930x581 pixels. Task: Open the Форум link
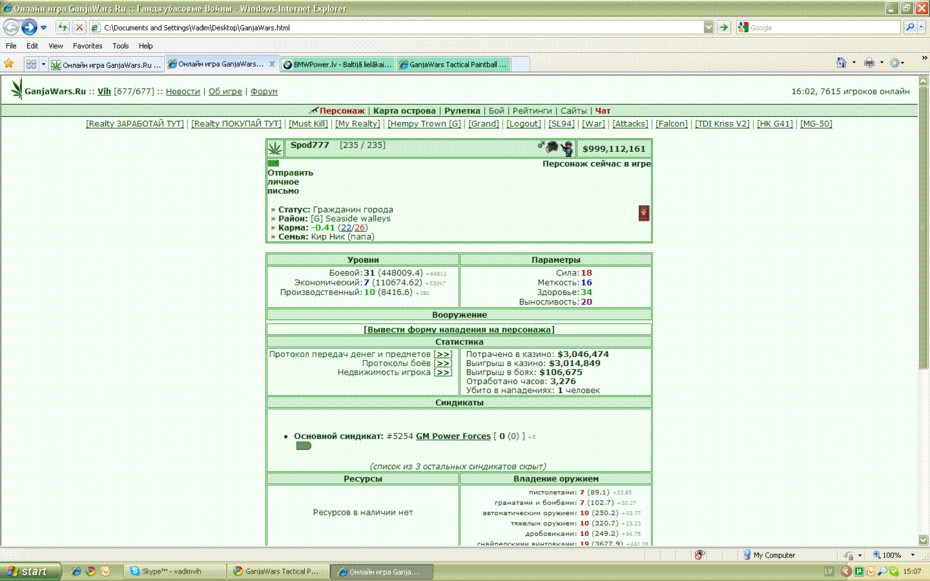(264, 91)
